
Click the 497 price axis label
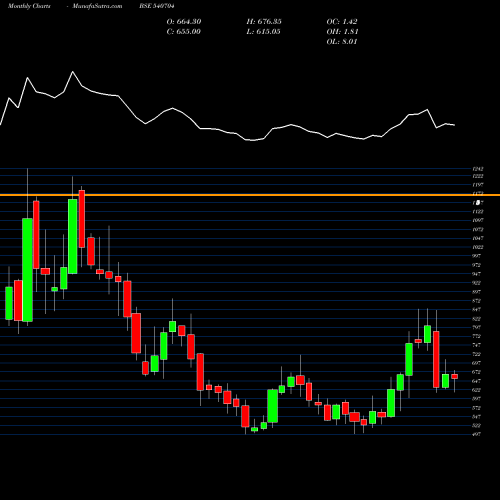pyautogui.click(x=477, y=434)
